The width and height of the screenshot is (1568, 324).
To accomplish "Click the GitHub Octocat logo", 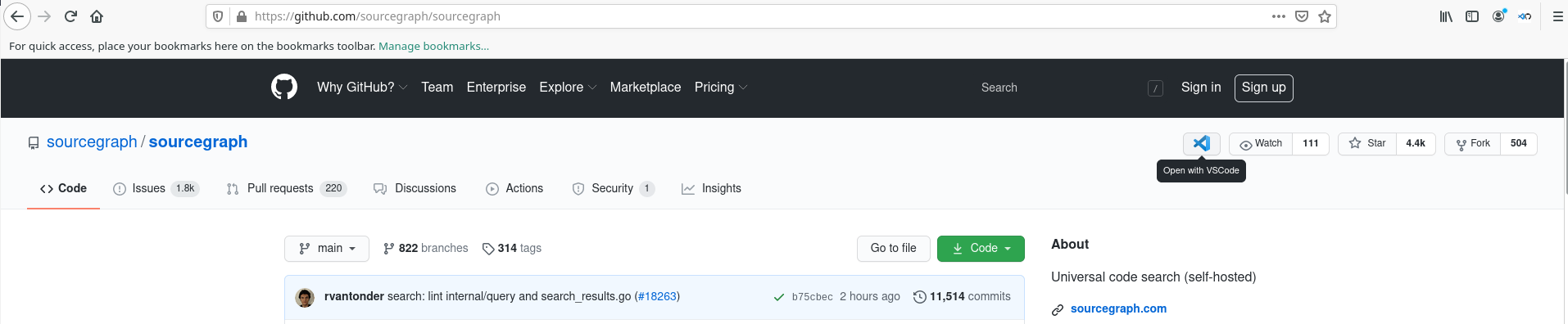I will pos(284,87).
